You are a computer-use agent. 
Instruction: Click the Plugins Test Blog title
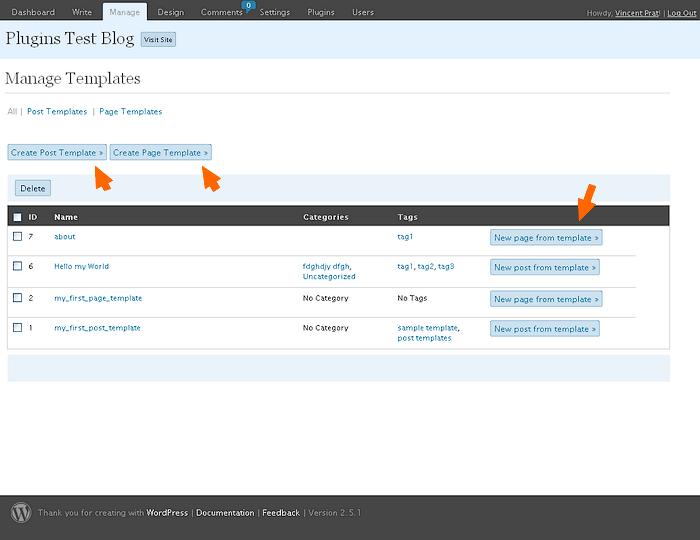pyautogui.click(x=70, y=38)
